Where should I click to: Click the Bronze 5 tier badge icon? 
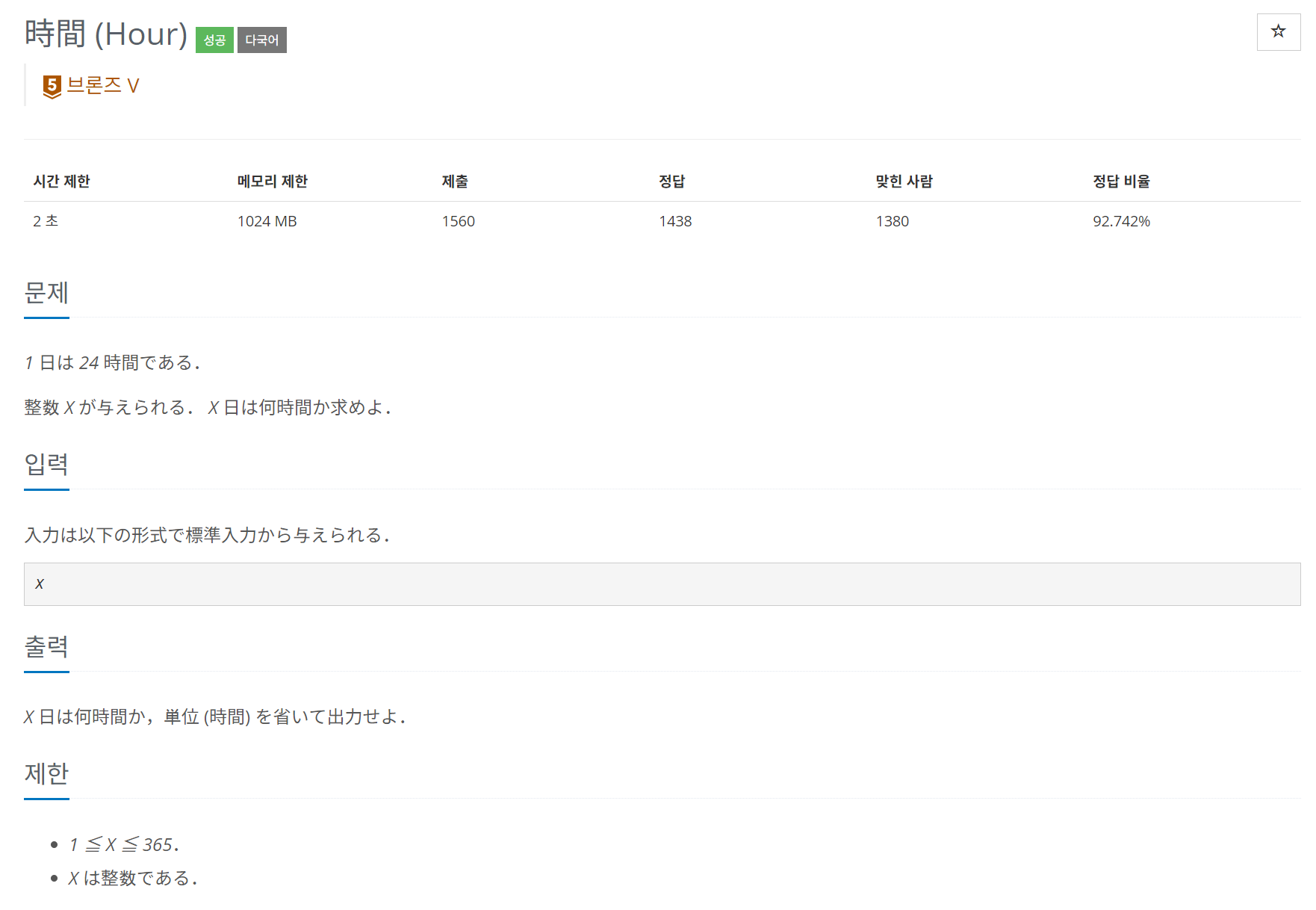(52, 86)
